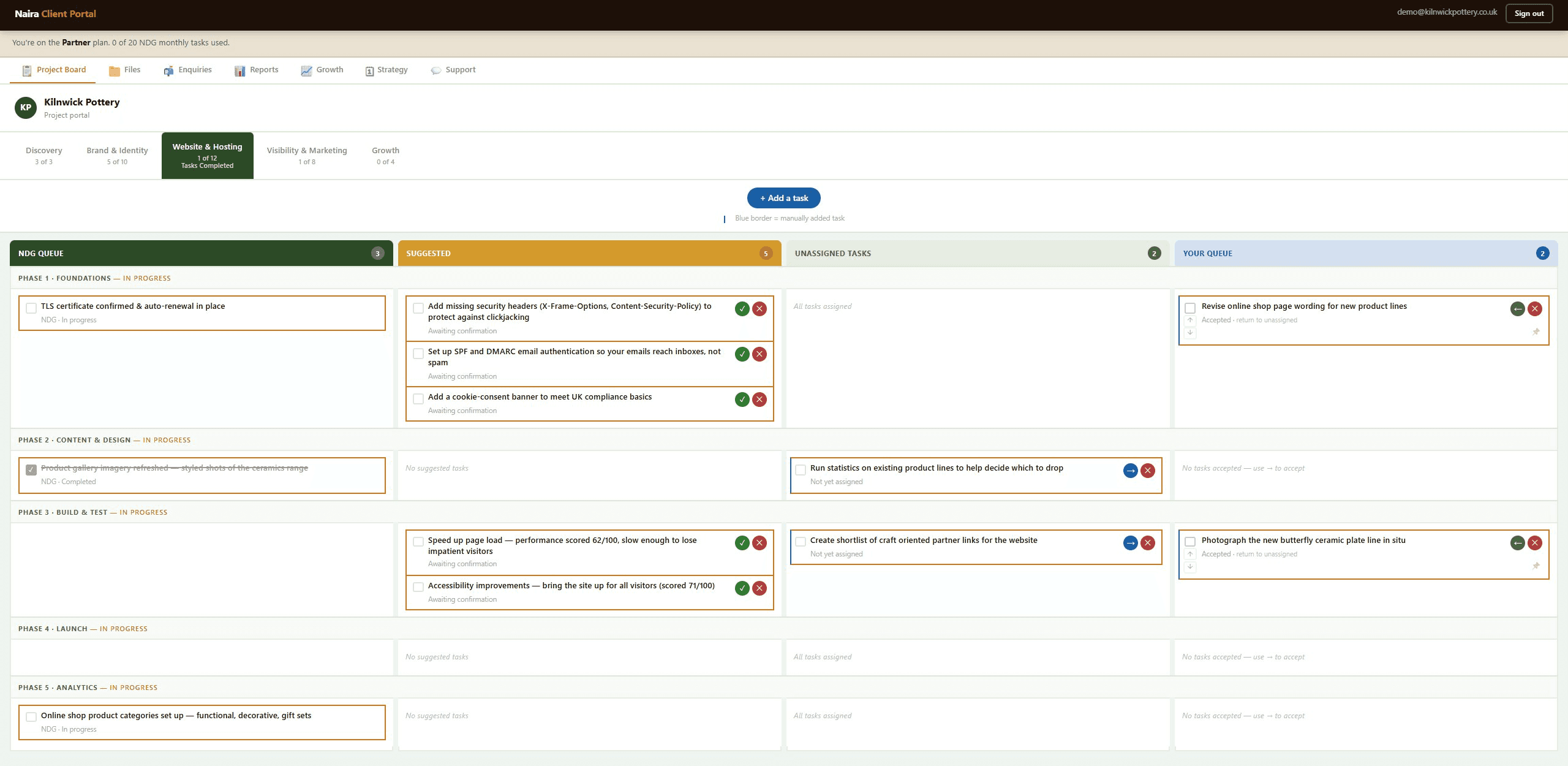Reject the speed up page load task
Screen dimensions: 1568x766
[x=759, y=543]
